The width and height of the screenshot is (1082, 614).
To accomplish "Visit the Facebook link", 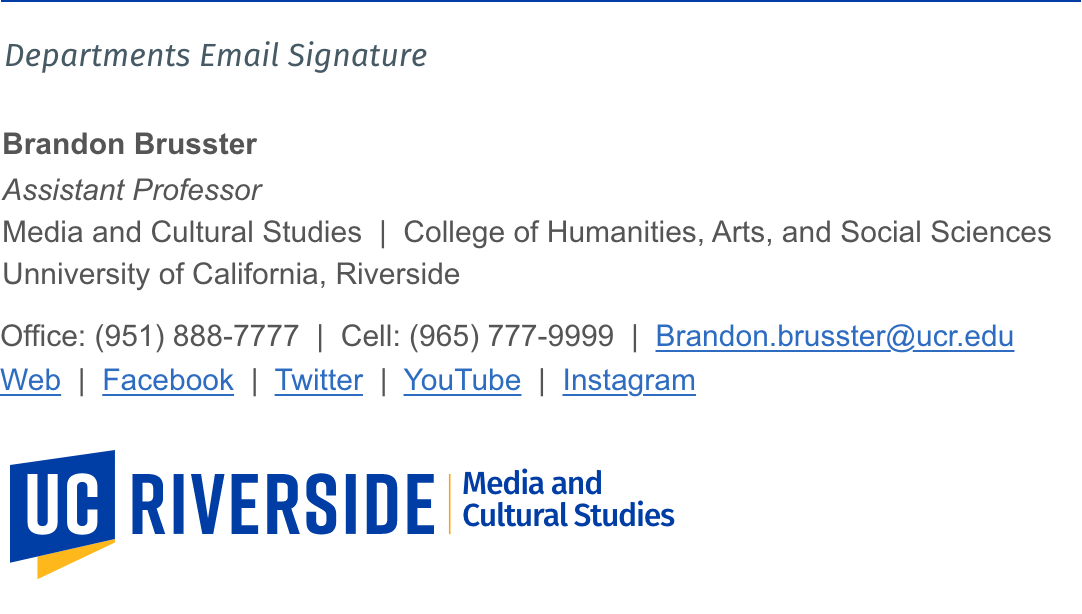I will point(168,380).
